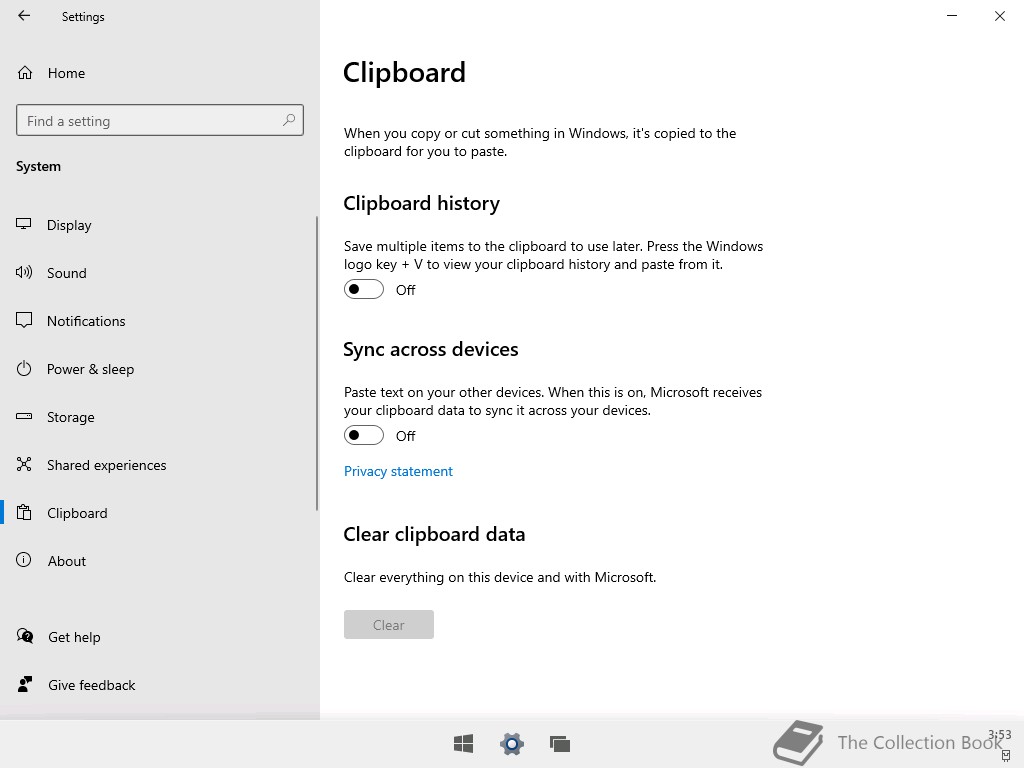Click the Get help chat icon
Image resolution: width=1024 pixels, height=768 pixels.
click(25, 636)
